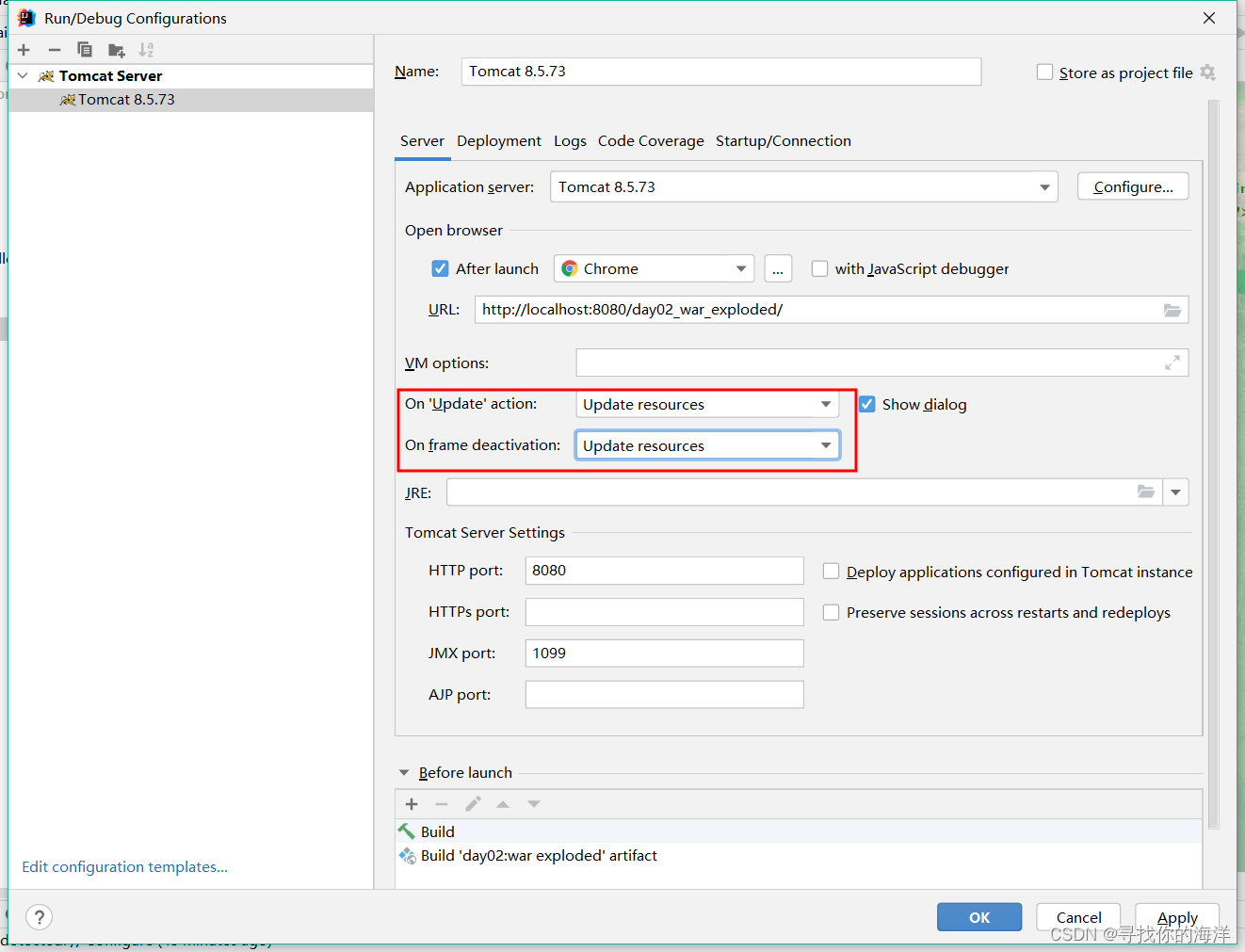Screen dimensions: 1245x952
Task: Enable Store as project file
Action: coord(1044,73)
